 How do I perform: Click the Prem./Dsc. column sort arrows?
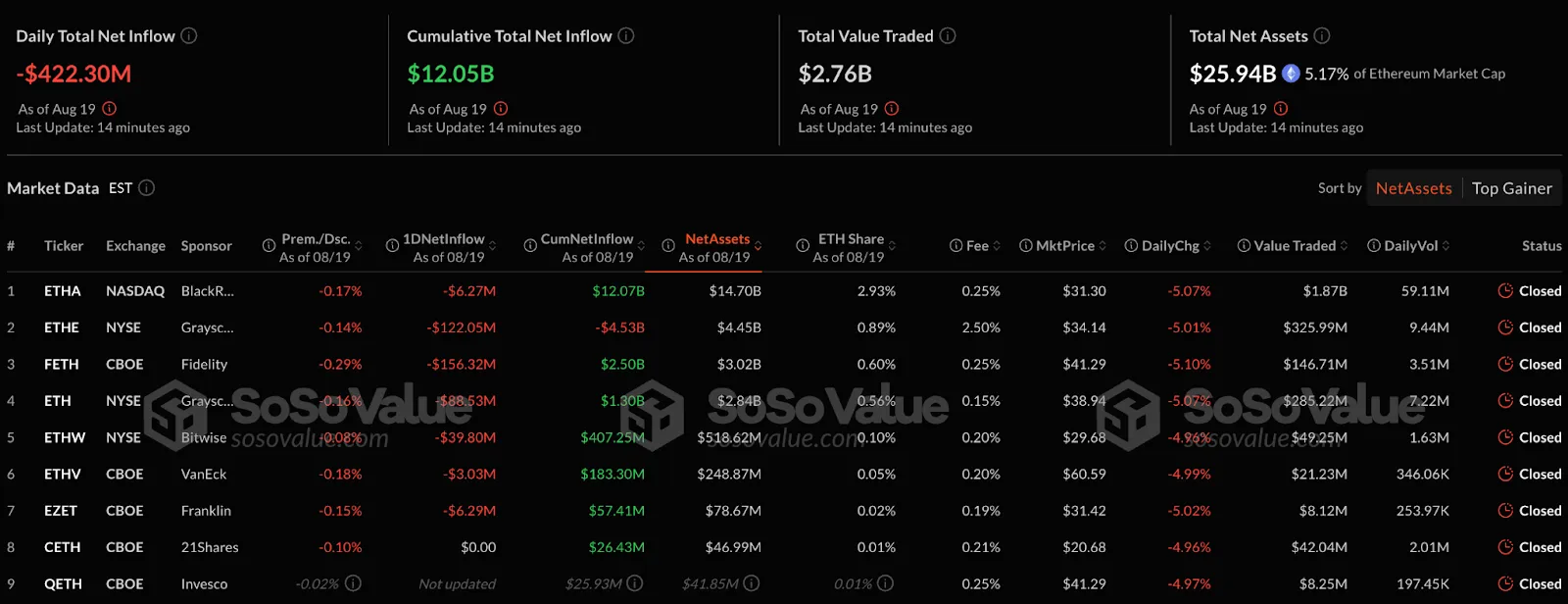coord(360,245)
